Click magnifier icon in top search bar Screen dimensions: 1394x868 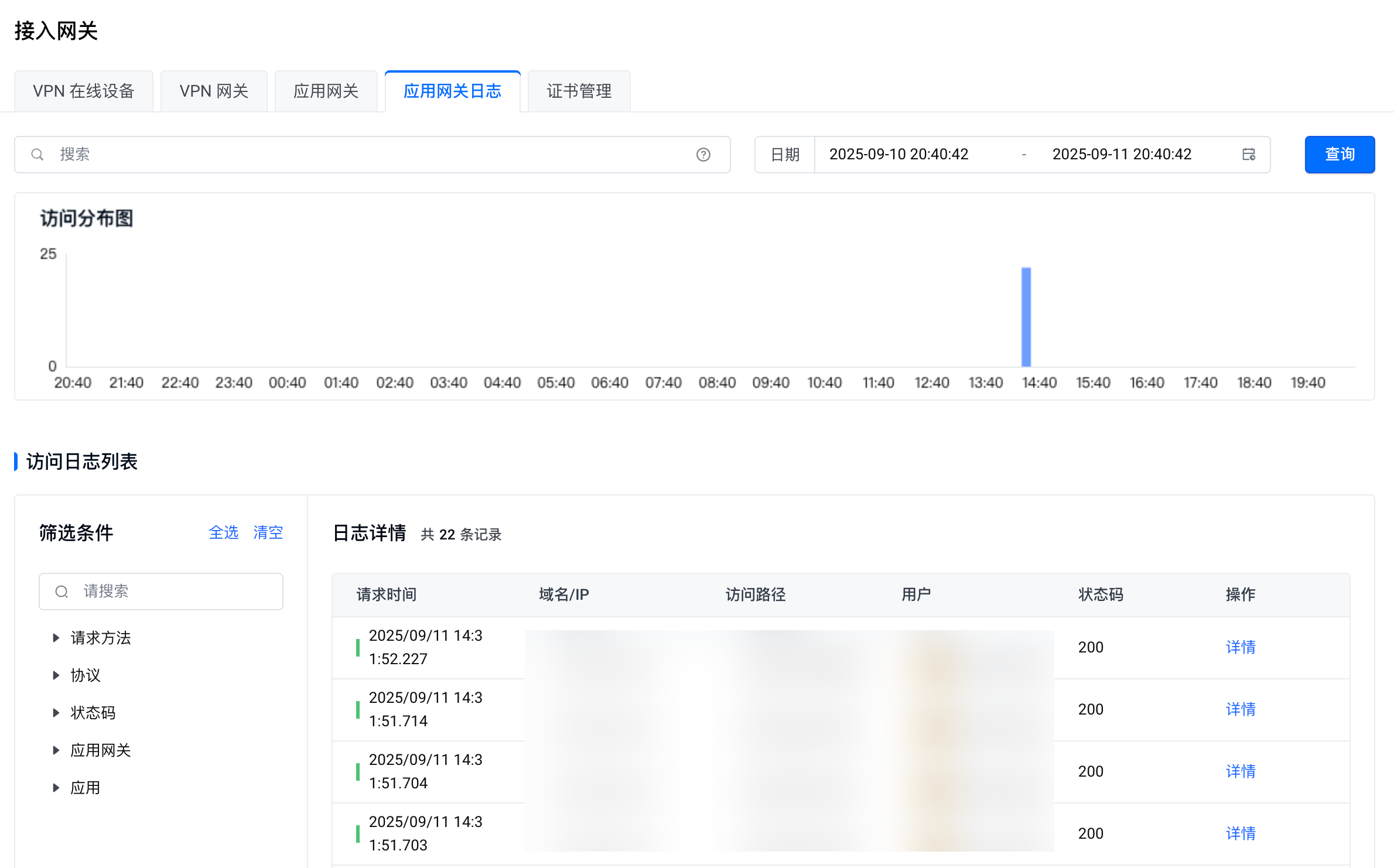pyautogui.click(x=37, y=155)
